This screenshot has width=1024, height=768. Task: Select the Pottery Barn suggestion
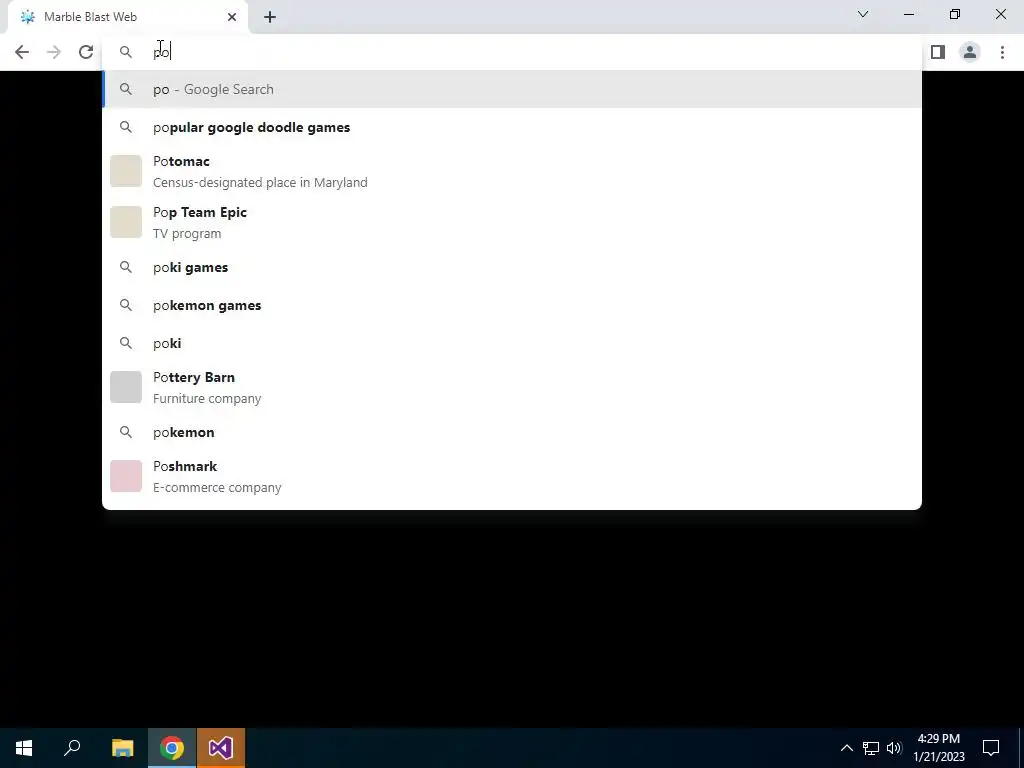coord(511,387)
